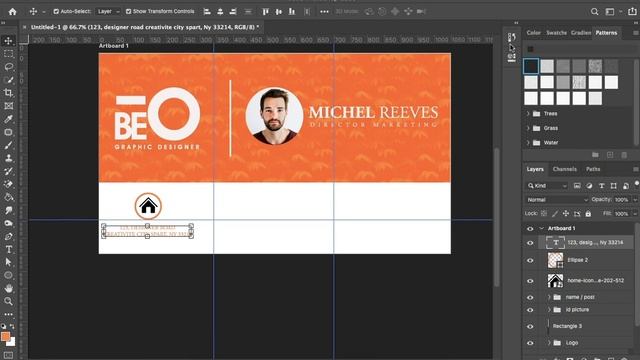This screenshot has width=640, height=360.
Task: Hide the id picture group
Action: [x=530, y=310]
